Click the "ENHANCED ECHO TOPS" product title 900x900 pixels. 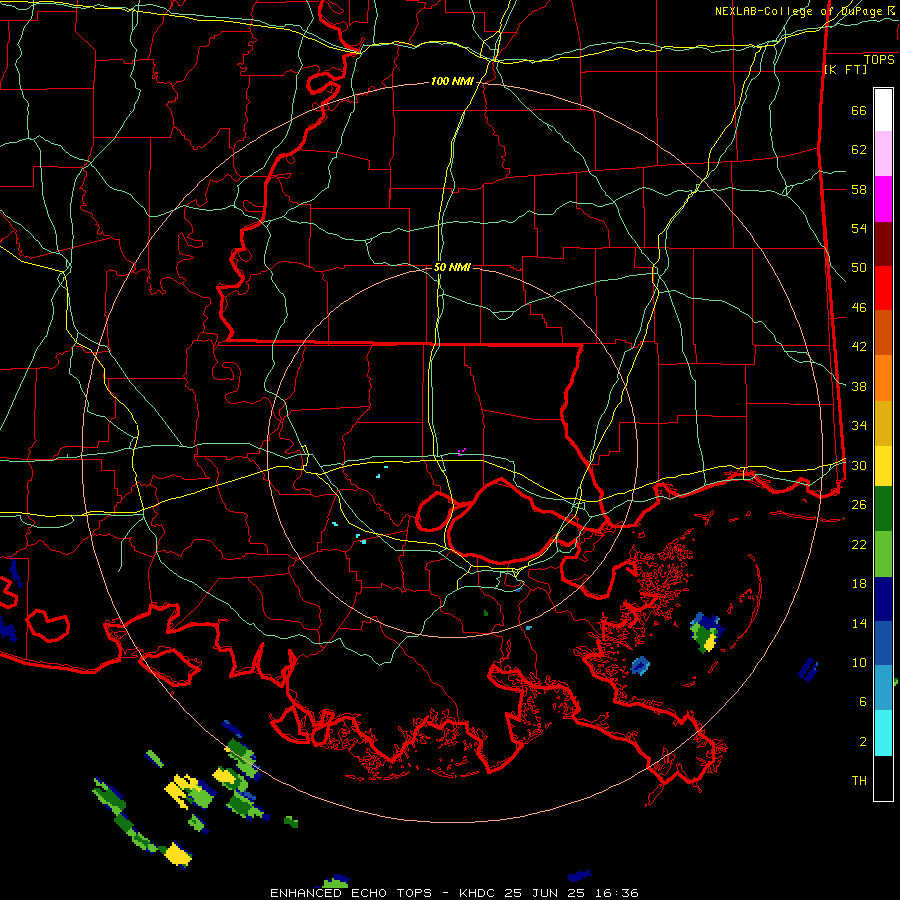coord(351,893)
